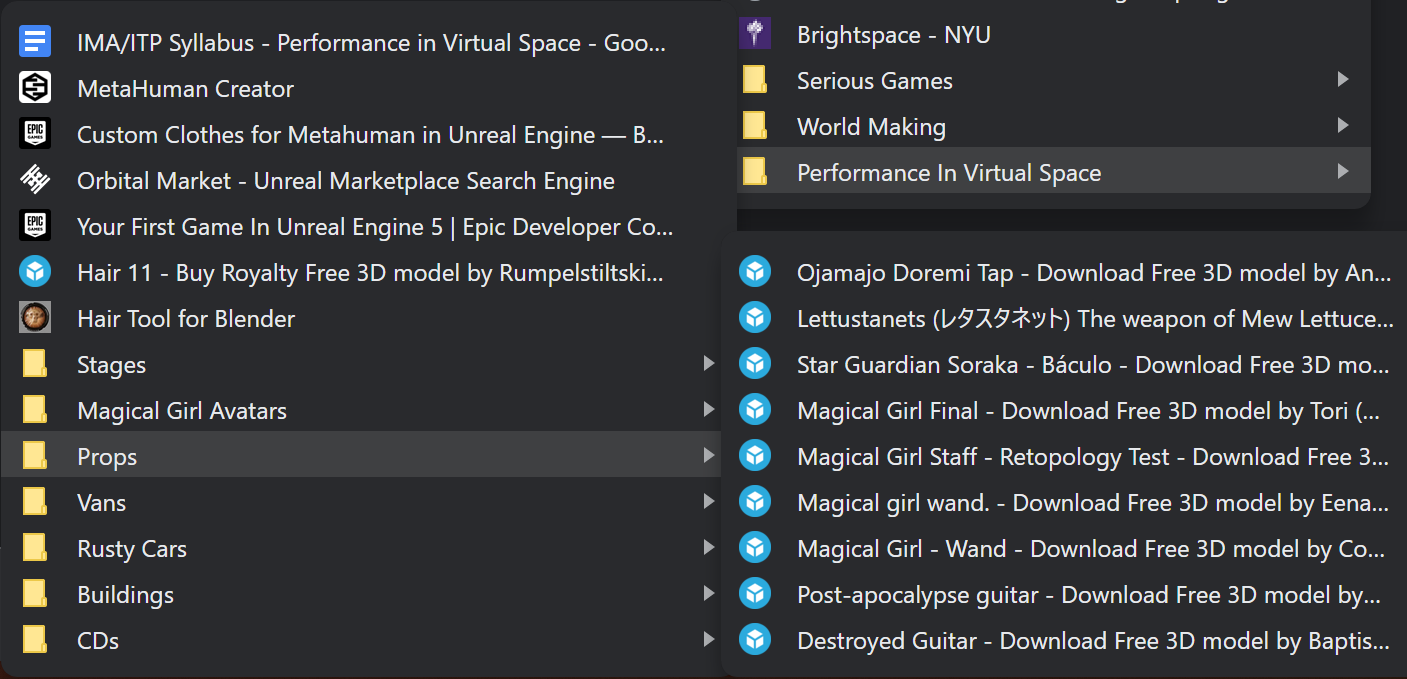The width and height of the screenshot is (1407, 679).
Task: Click the Serious Games folder icon
Action: click(x=755, y=81)
